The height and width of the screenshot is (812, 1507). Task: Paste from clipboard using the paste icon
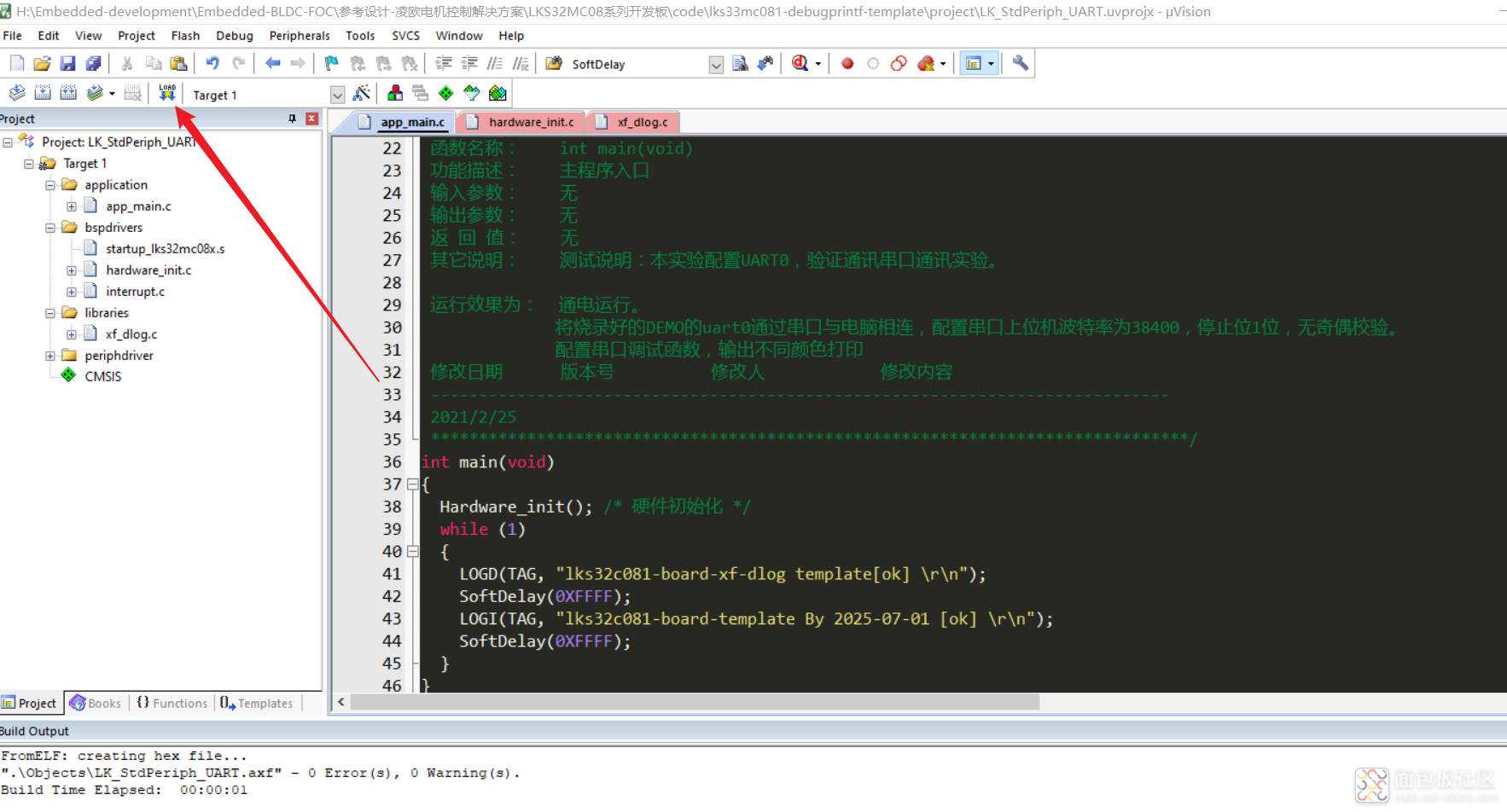178,63
